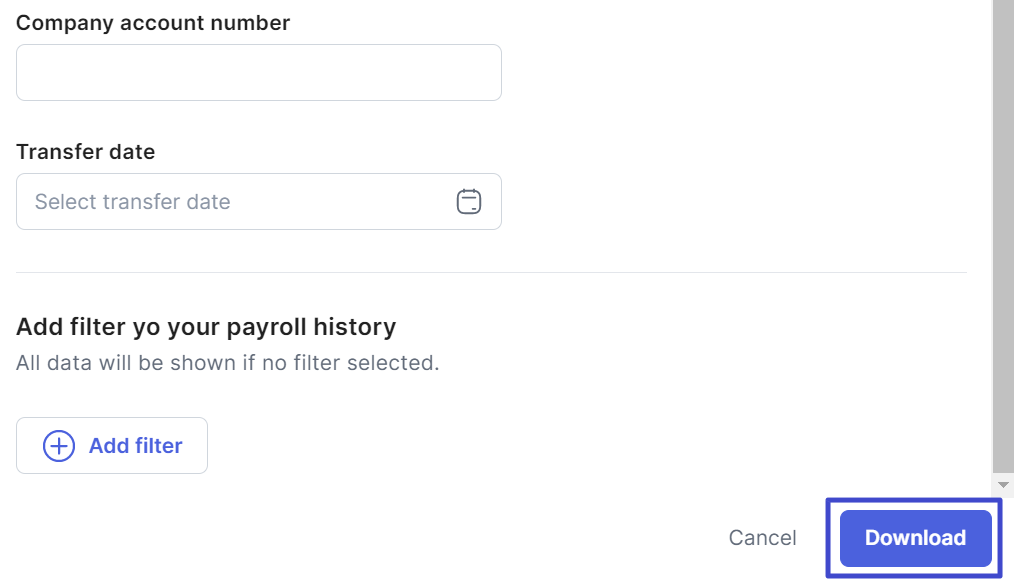Click the Cancel link text
Image resolution: width=1014 pixels, height=581 pixels.
click(x=762, y=538)
